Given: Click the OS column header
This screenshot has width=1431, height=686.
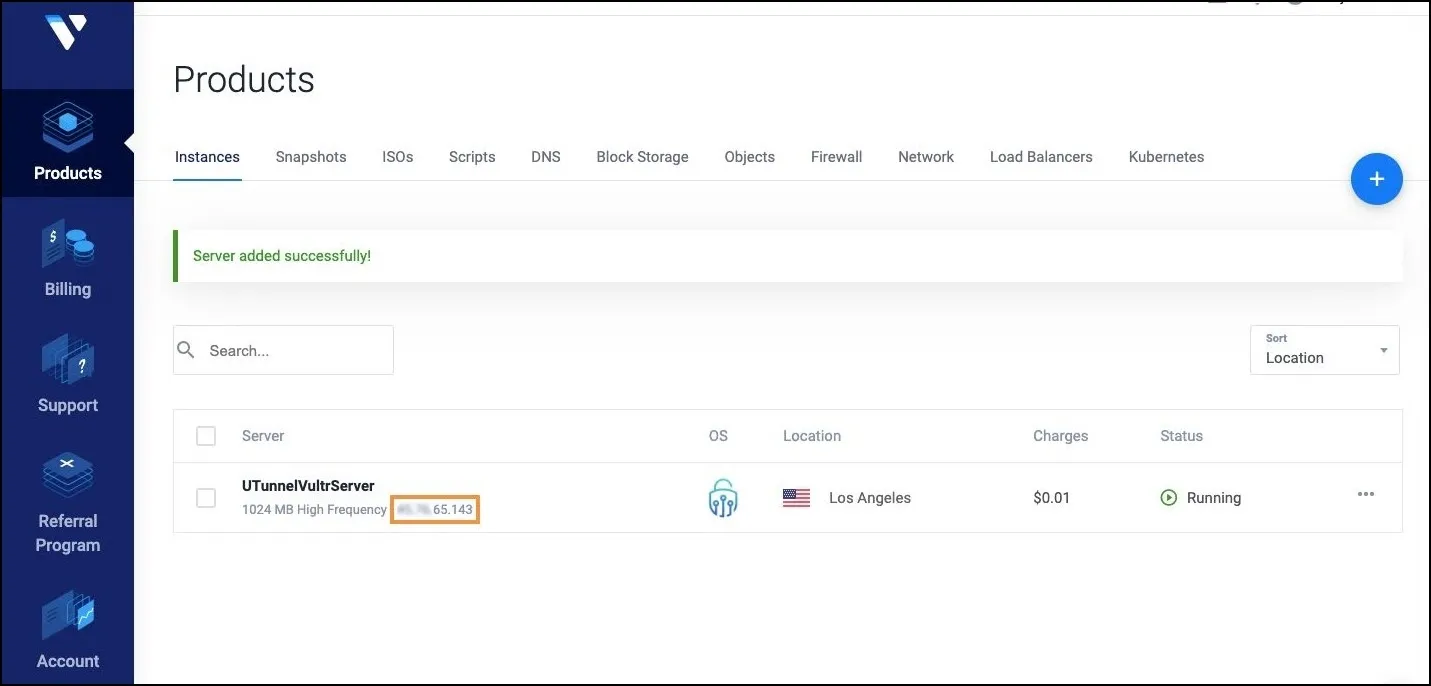Looking at the screenshot, I should click(718, 436).
